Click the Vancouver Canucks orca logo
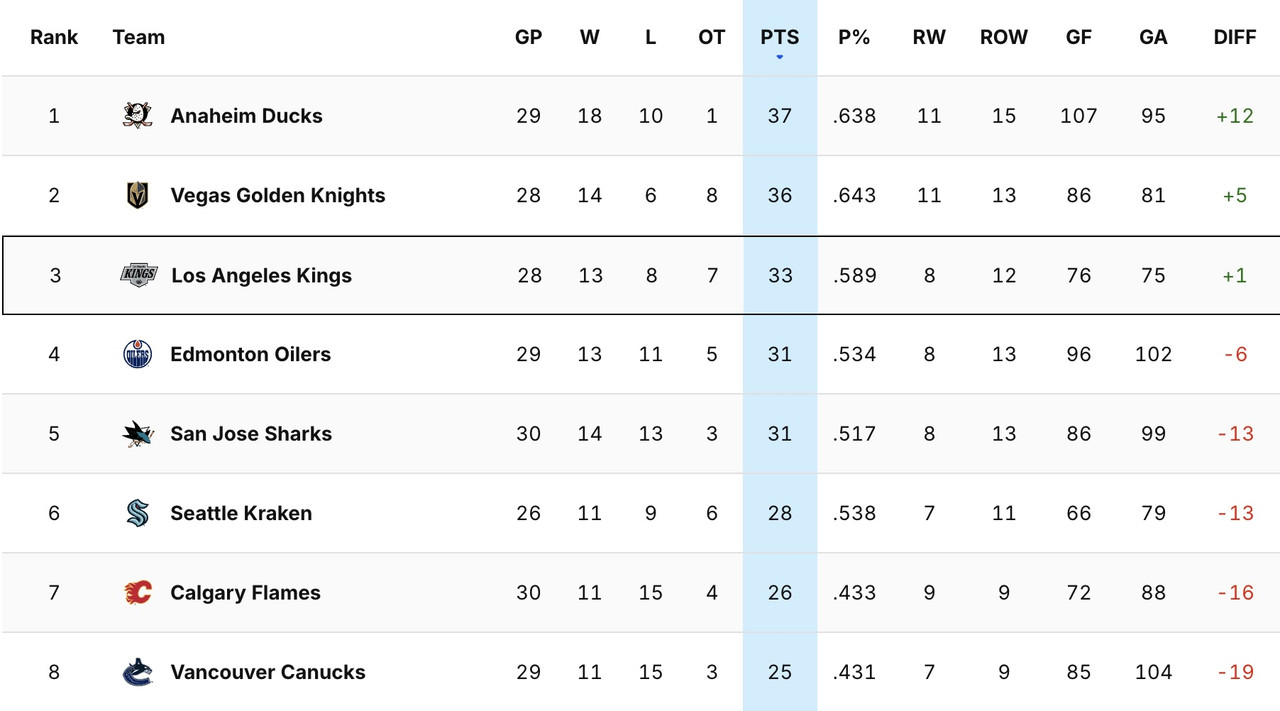The height and width of the screenshot is (711, 1280). point(139,672)
